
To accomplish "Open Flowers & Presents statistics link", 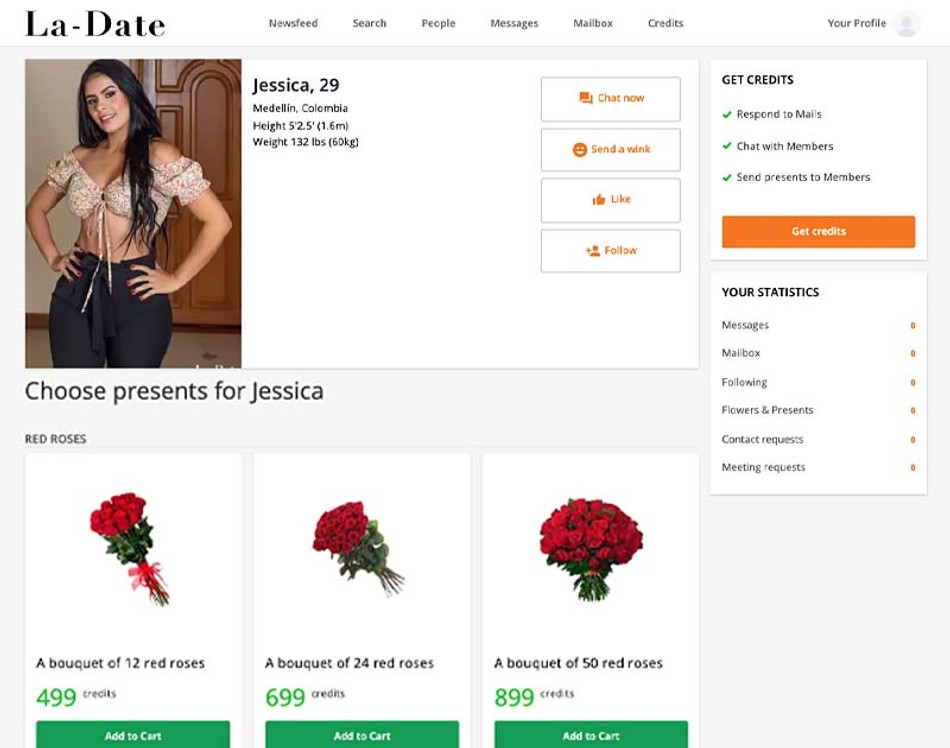I will coord(767,410).
